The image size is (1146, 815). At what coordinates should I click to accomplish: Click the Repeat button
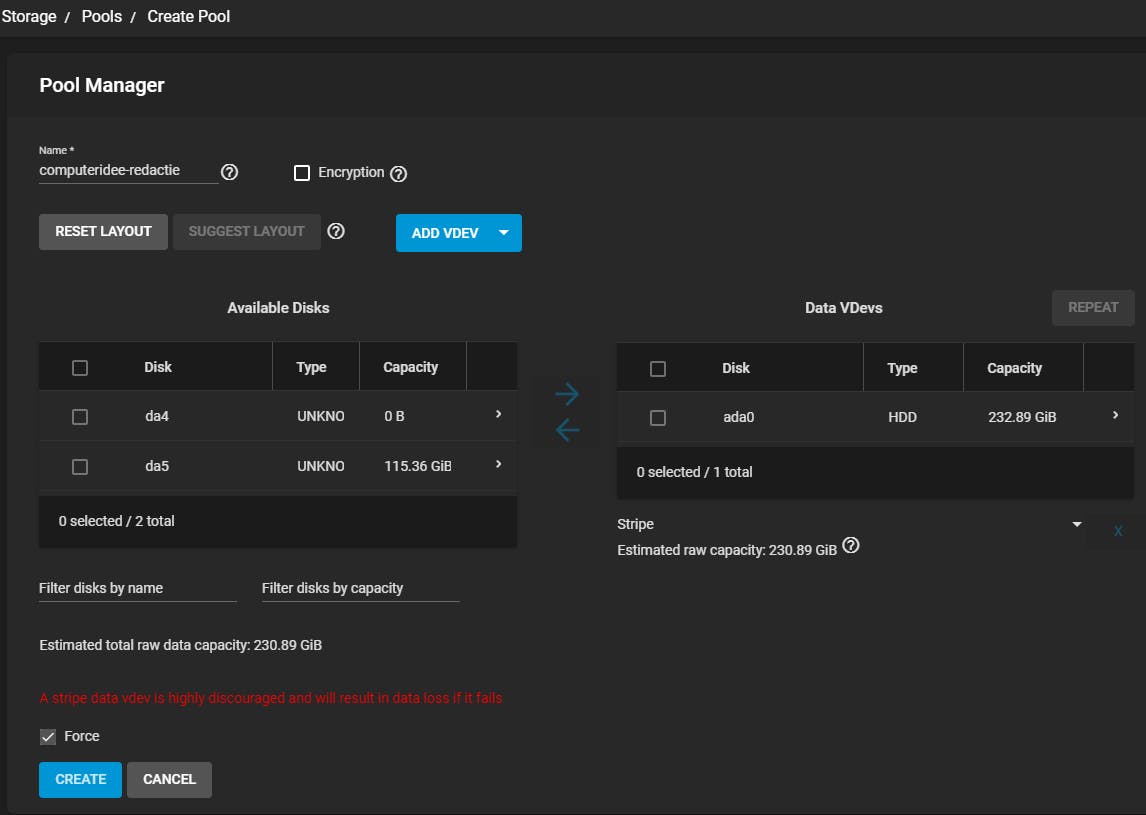click(x=1093, y=308)
